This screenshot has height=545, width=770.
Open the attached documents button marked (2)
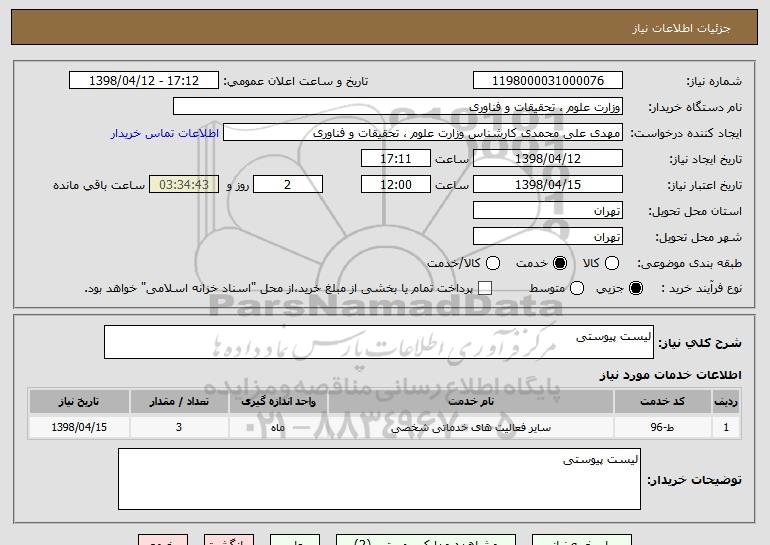point(426,540)
